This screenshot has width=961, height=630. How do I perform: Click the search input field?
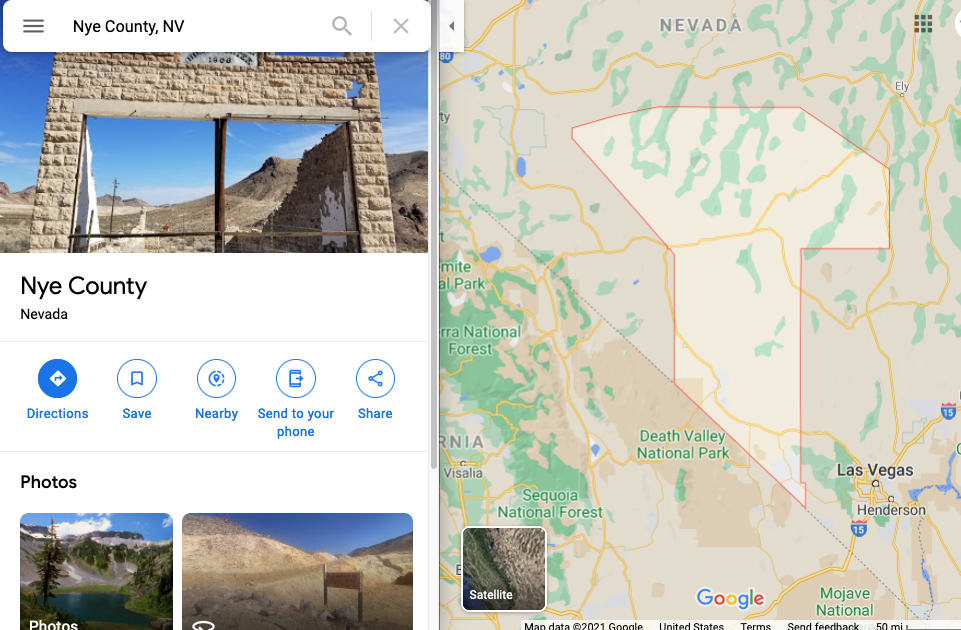196,26
